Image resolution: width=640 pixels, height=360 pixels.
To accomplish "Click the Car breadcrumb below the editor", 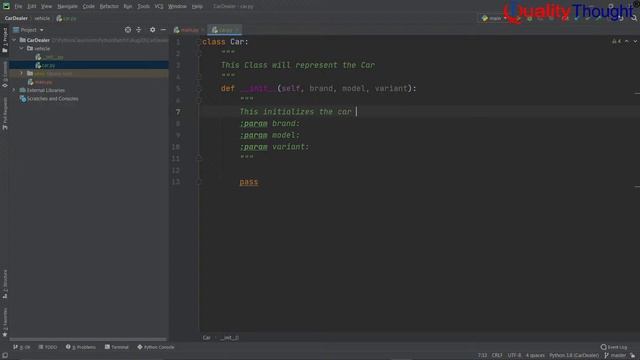I will click(207, 338).
